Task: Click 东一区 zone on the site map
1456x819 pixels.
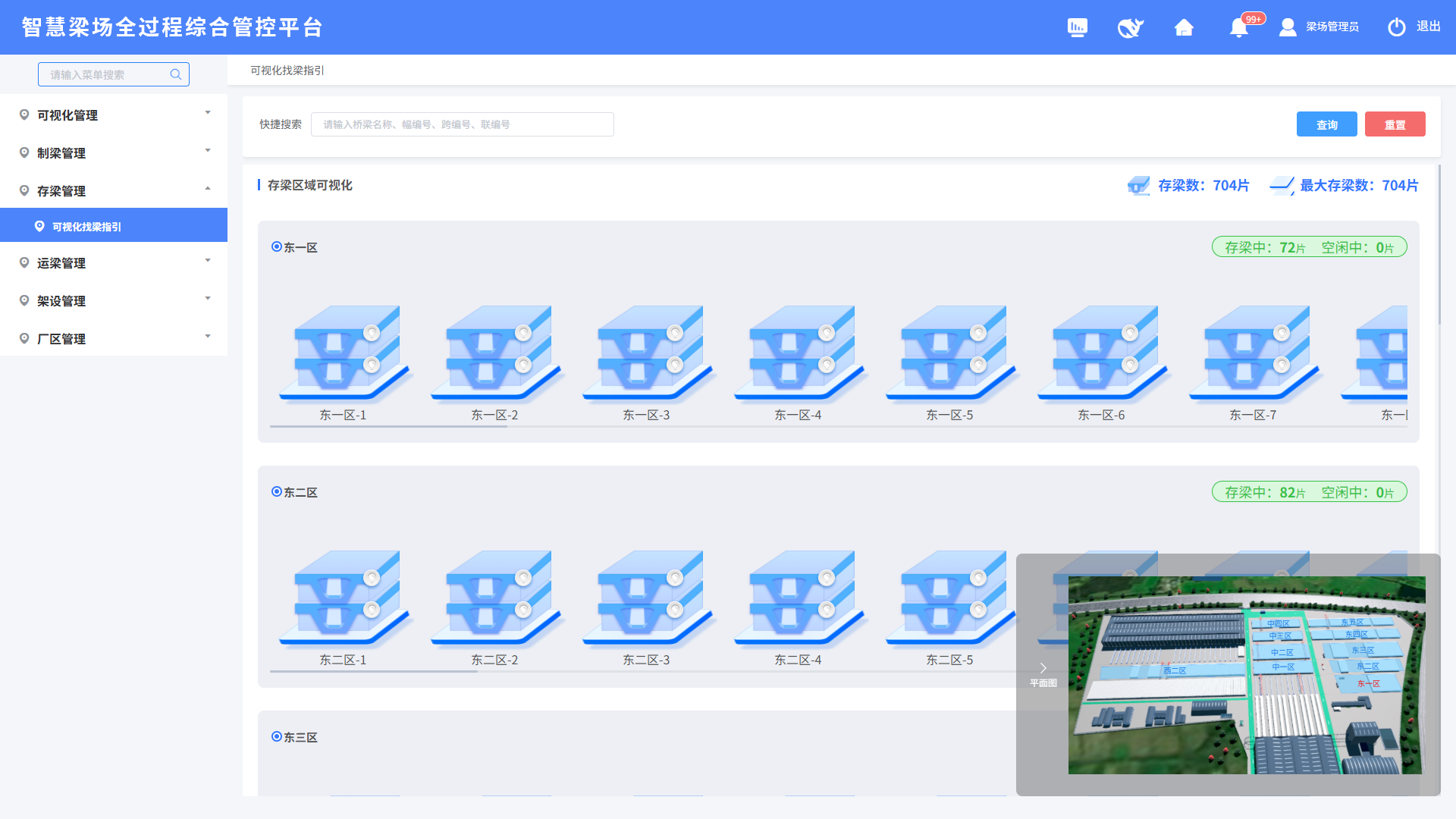Action: click(1369, 684)
